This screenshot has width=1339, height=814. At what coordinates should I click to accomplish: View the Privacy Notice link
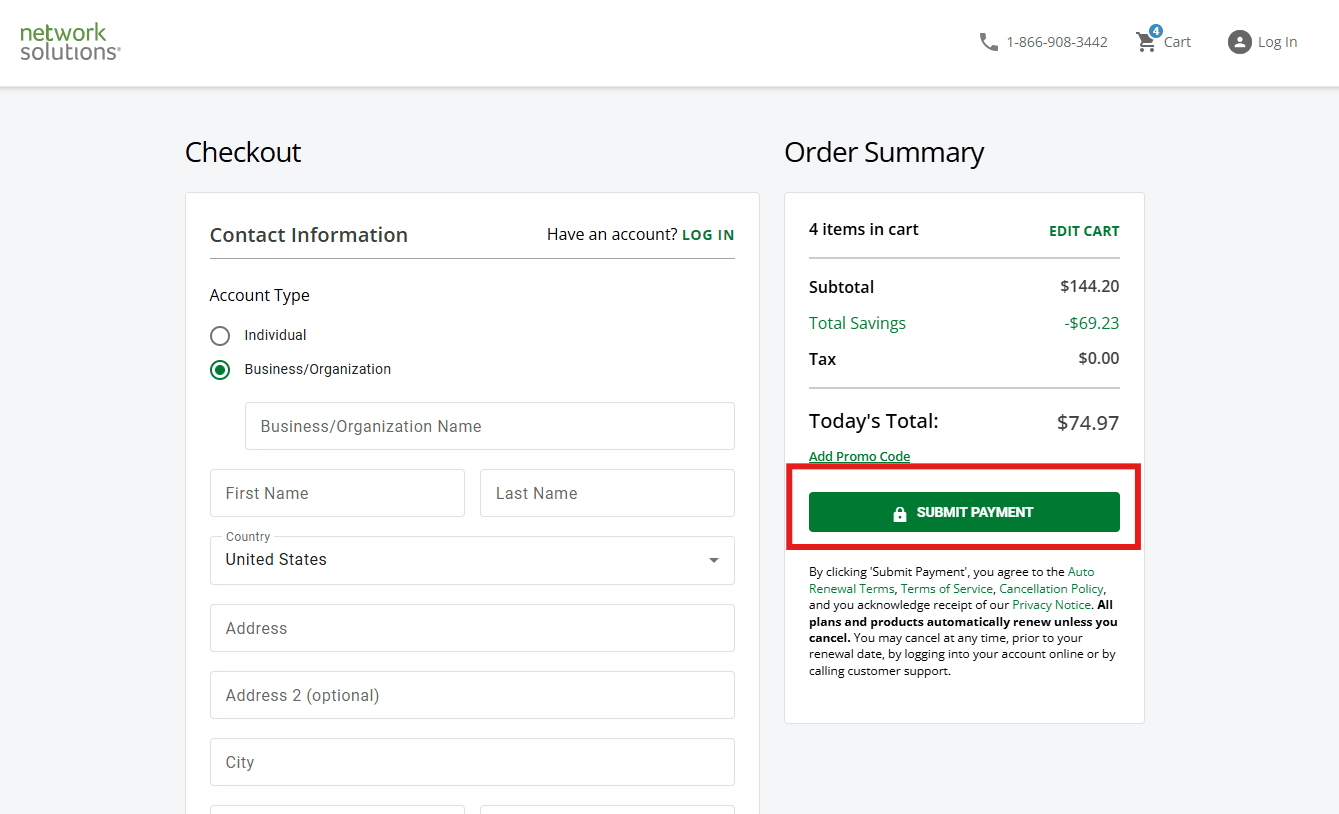[x=1050, y=604]
